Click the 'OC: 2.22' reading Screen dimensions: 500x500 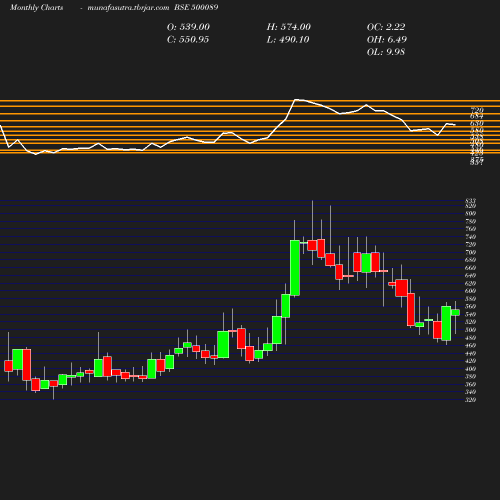[386, 27]
